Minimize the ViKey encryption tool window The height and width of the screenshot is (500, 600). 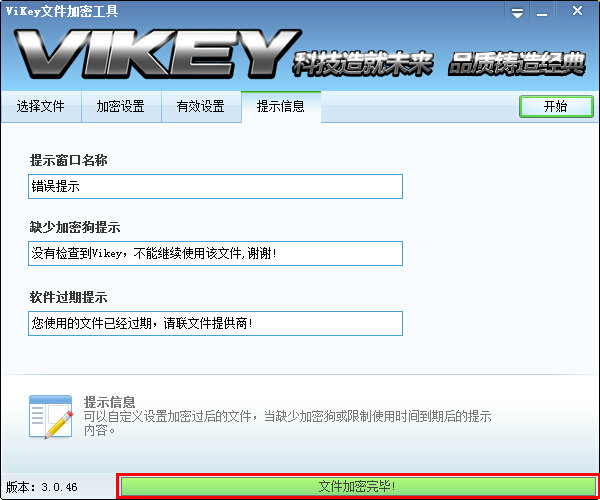coord(542,13)
